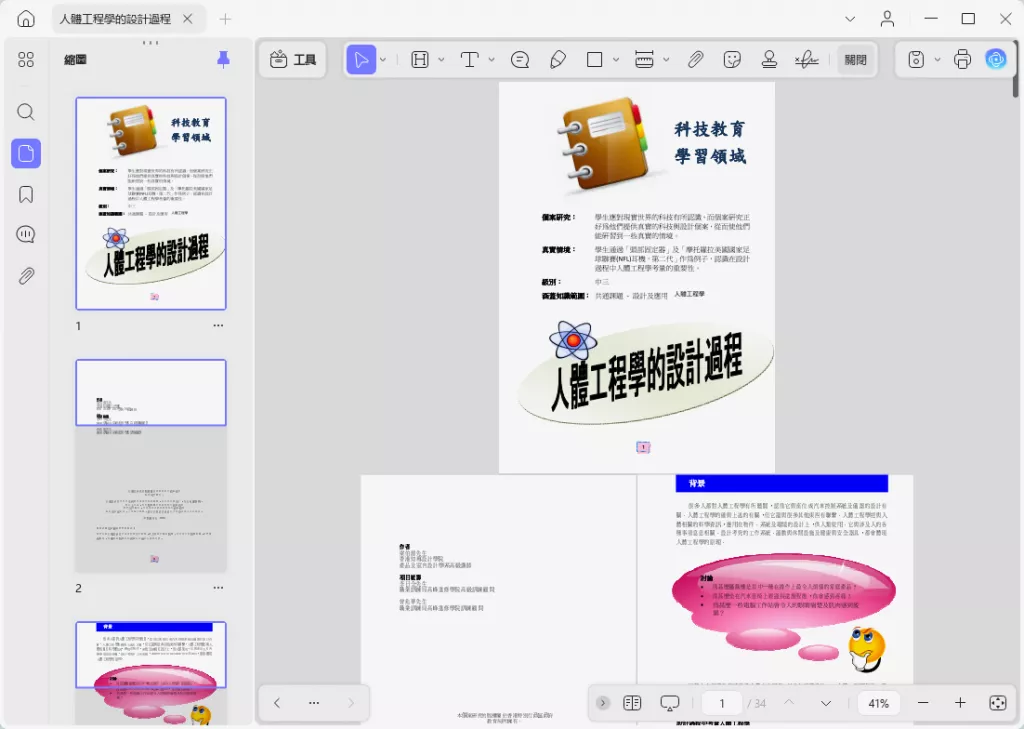Select the signature tool

tap(807, 59)
